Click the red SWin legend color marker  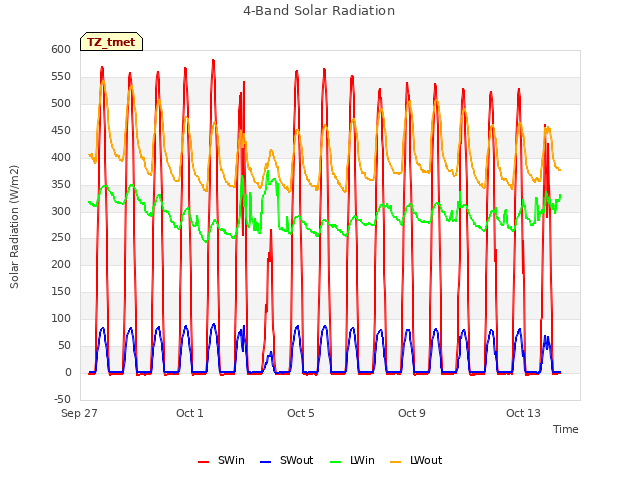pos(203,462)
